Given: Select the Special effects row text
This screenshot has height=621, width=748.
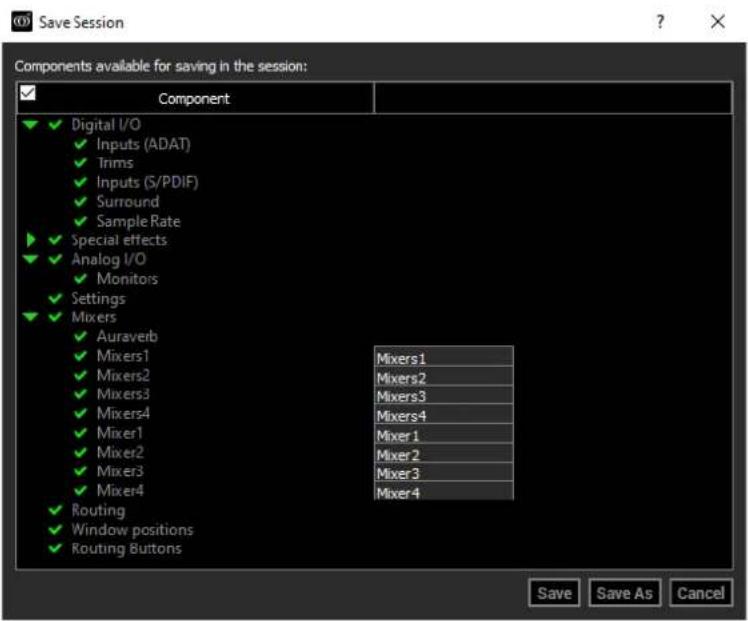Looking at the screenshot, I should tap(119, 240).
